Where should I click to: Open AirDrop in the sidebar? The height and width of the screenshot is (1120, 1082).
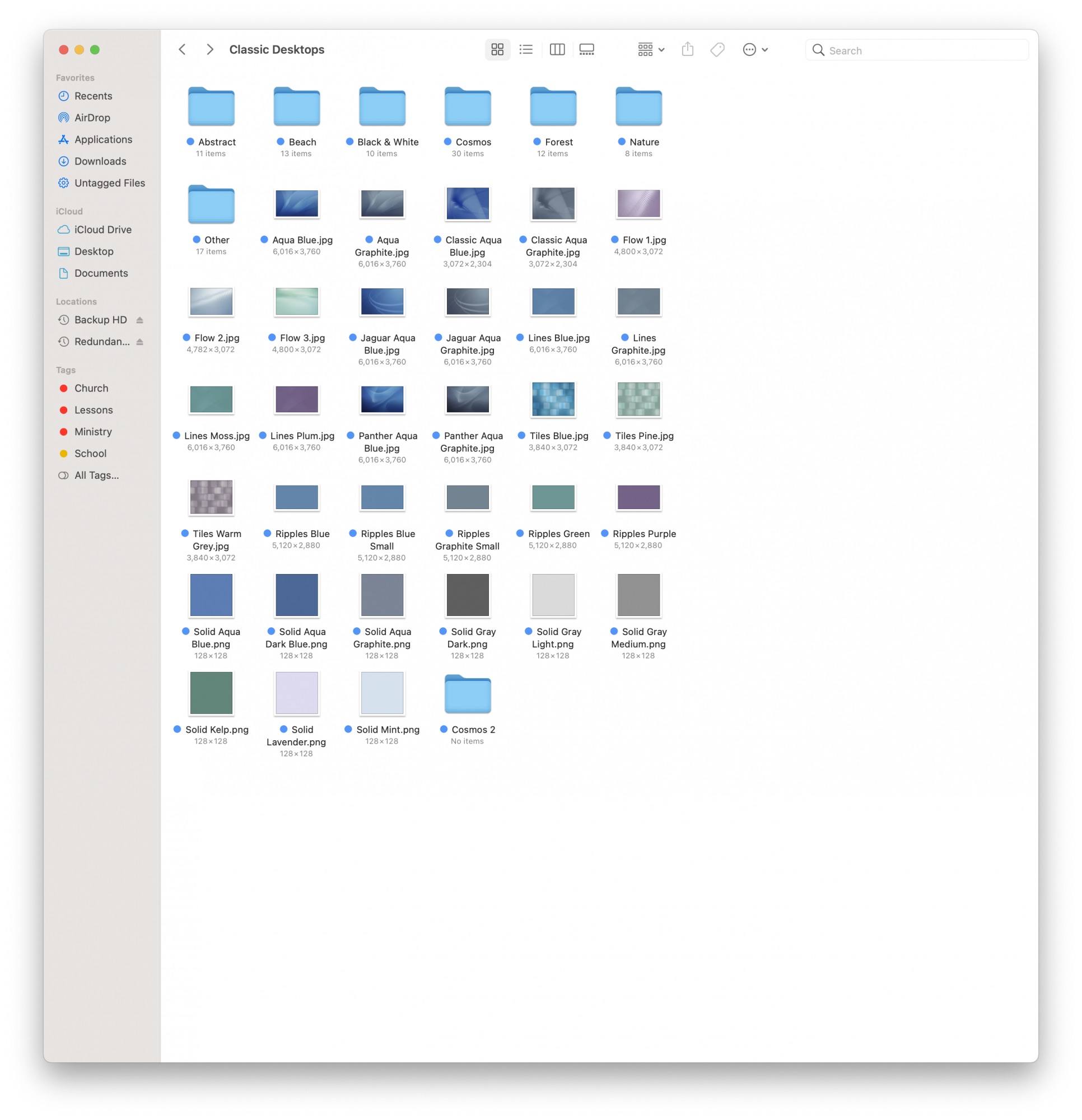92,118
